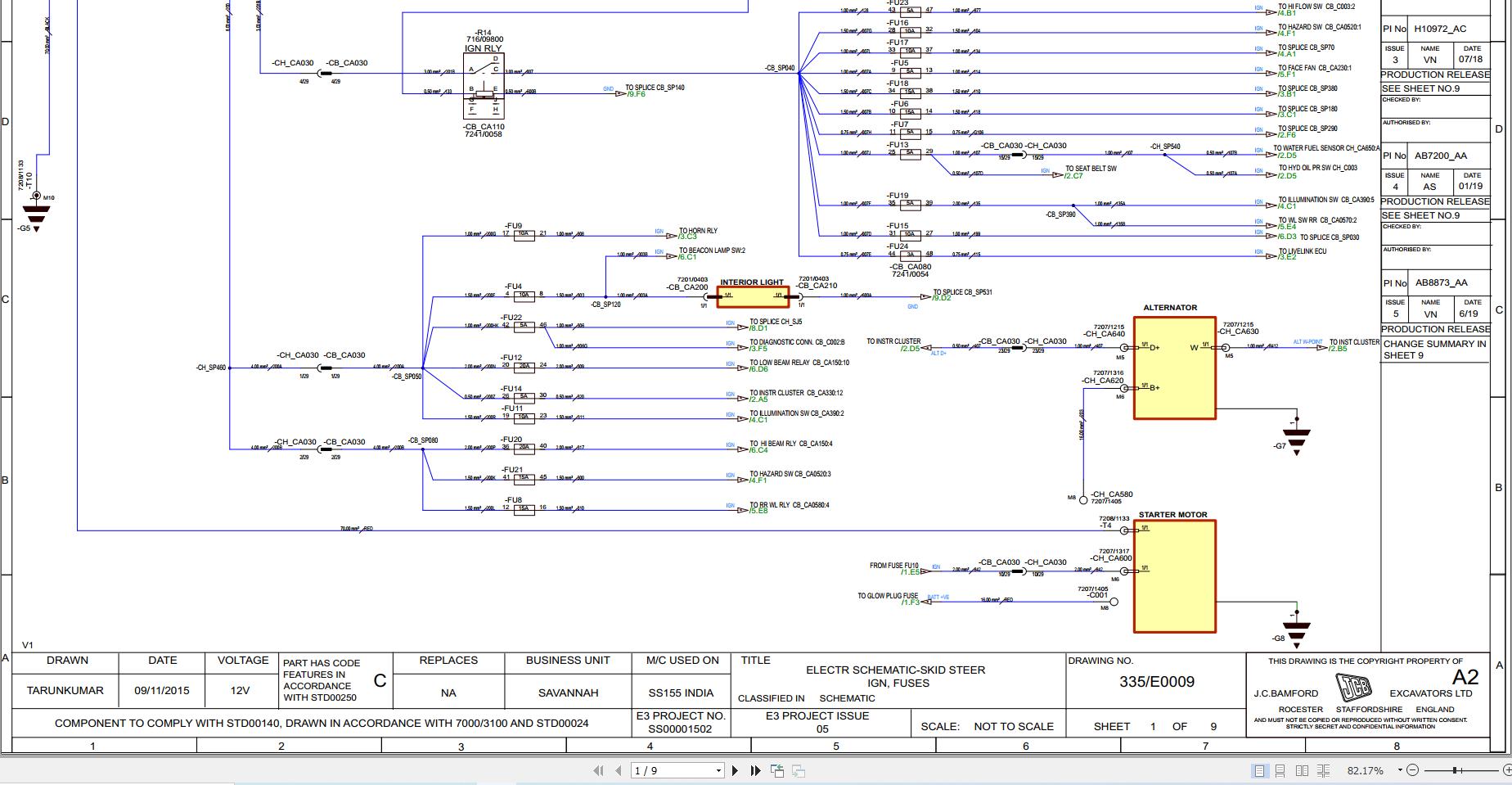Click the SAVANNAH business unit cell
The image size is (1512, 785).
pos(569,693)
